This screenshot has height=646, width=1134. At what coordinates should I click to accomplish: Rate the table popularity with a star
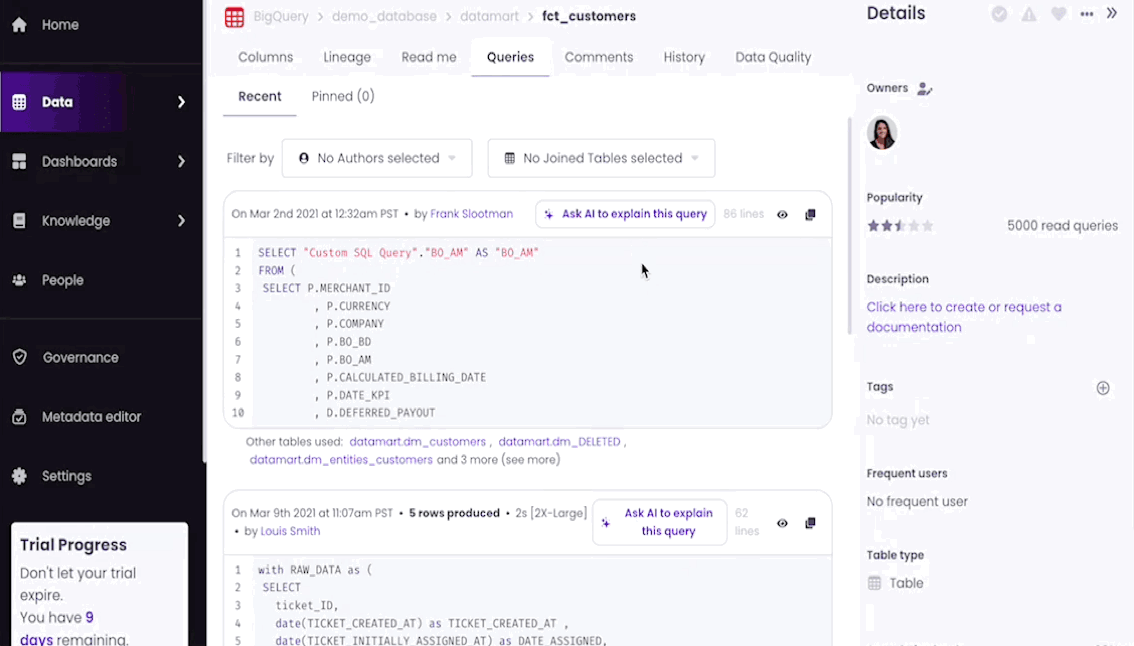900,226
